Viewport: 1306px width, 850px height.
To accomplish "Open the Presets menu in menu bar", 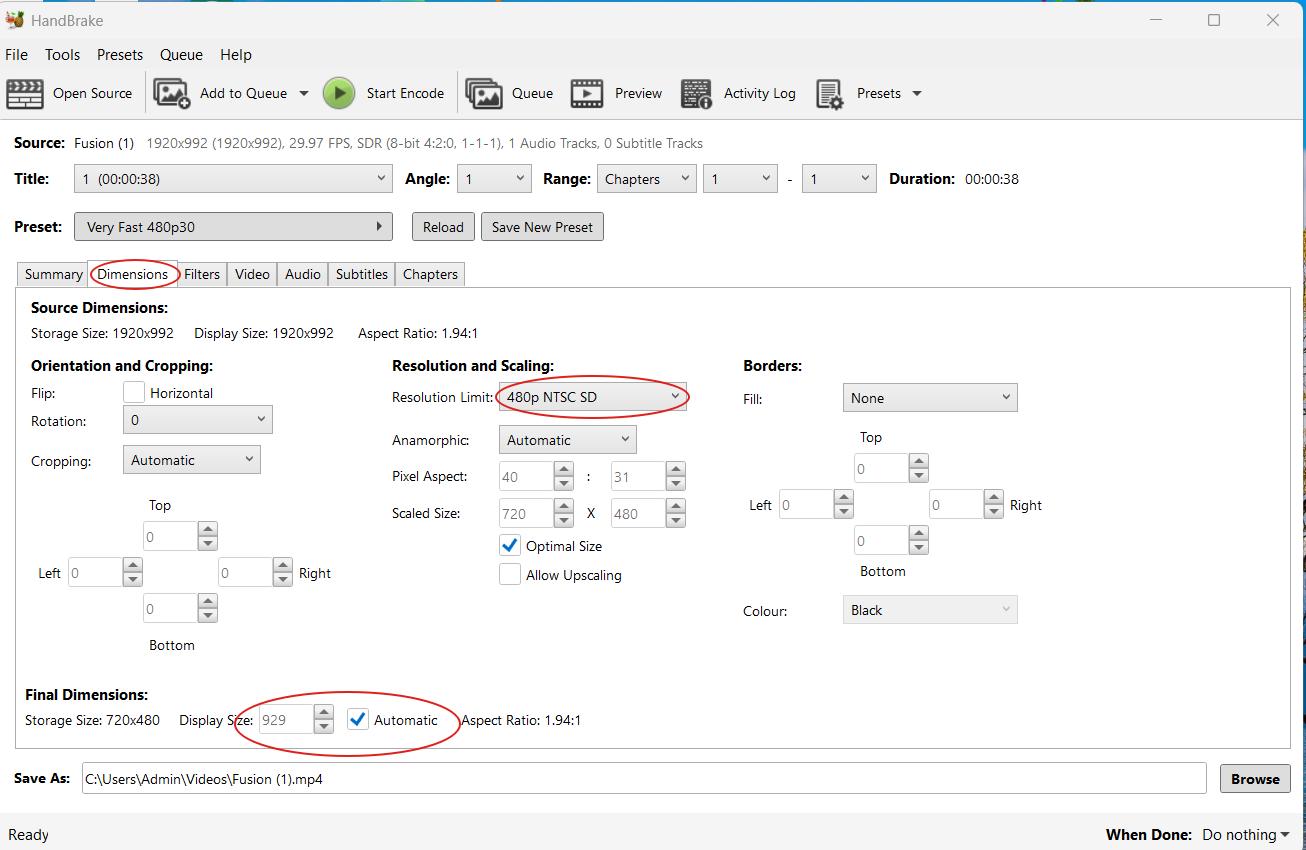I will click(120, 55).
